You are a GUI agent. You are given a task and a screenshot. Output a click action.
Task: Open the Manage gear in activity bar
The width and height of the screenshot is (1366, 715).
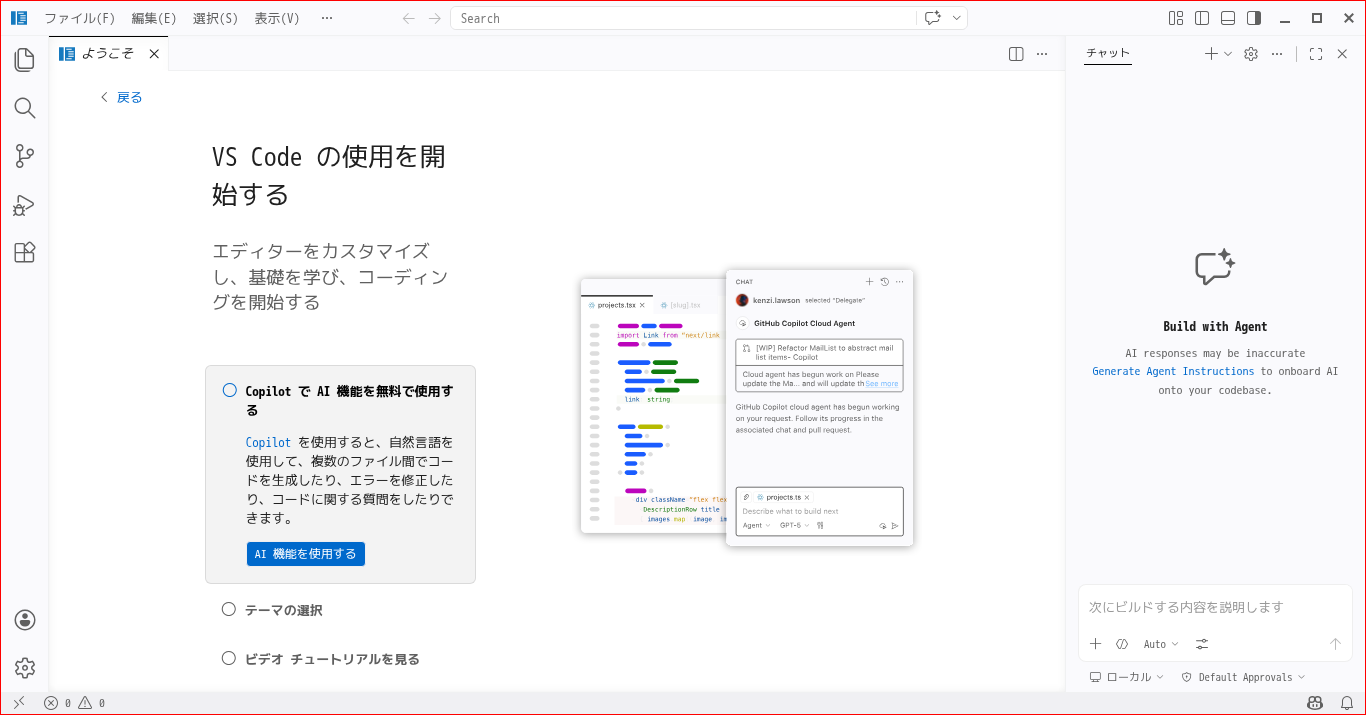25,668
